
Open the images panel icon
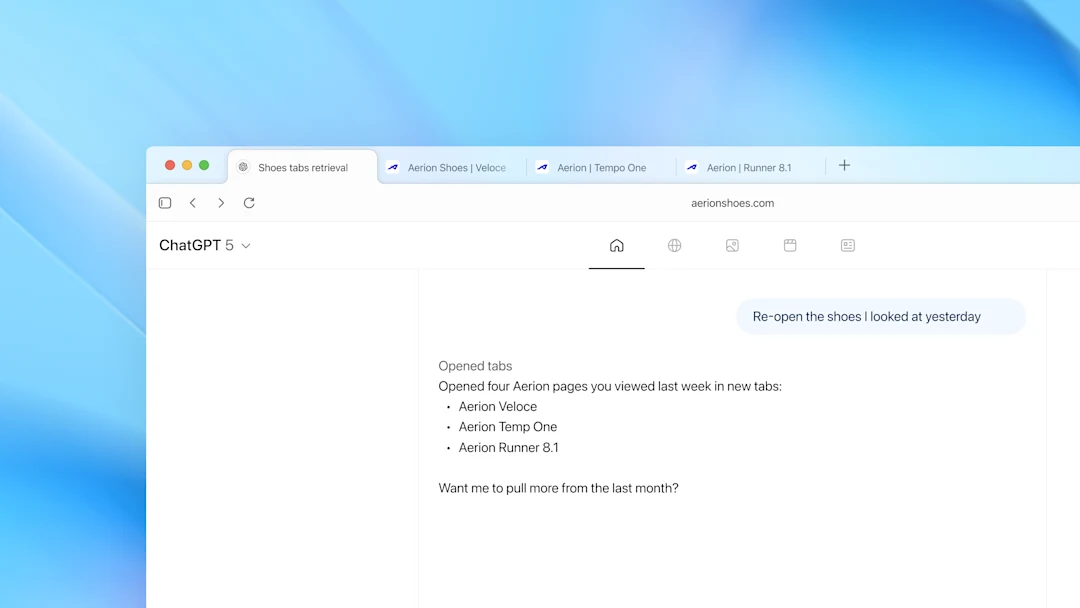pyautogui.click(x=732, y=245)
